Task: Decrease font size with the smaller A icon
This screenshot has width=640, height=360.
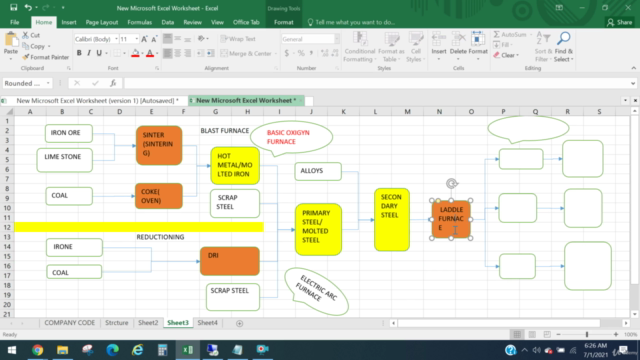Action: 154,39
